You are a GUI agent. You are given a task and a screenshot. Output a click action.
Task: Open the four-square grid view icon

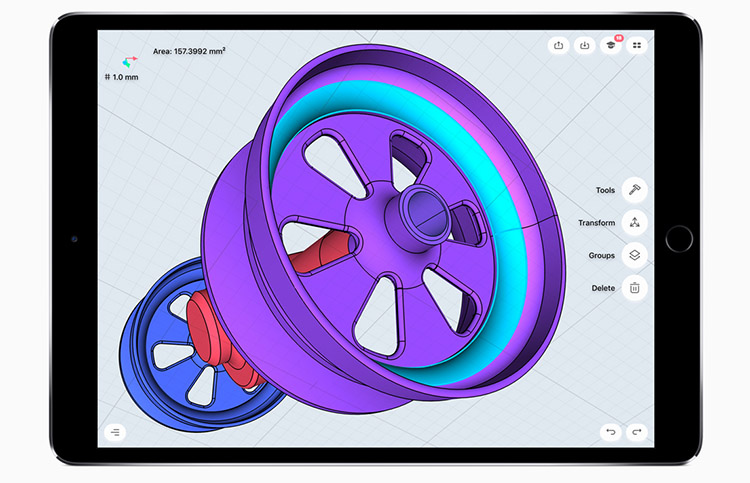tap(636, 45)
